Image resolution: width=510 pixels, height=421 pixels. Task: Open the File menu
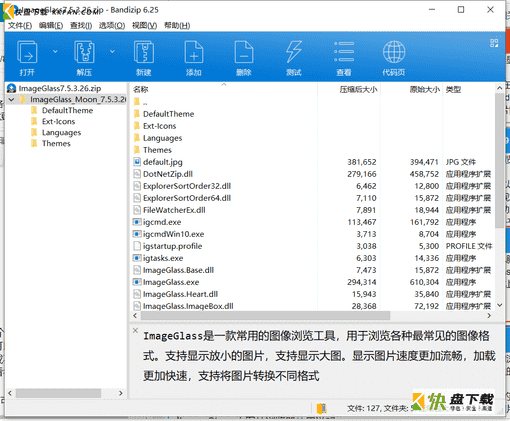click(x=20, y=26)
